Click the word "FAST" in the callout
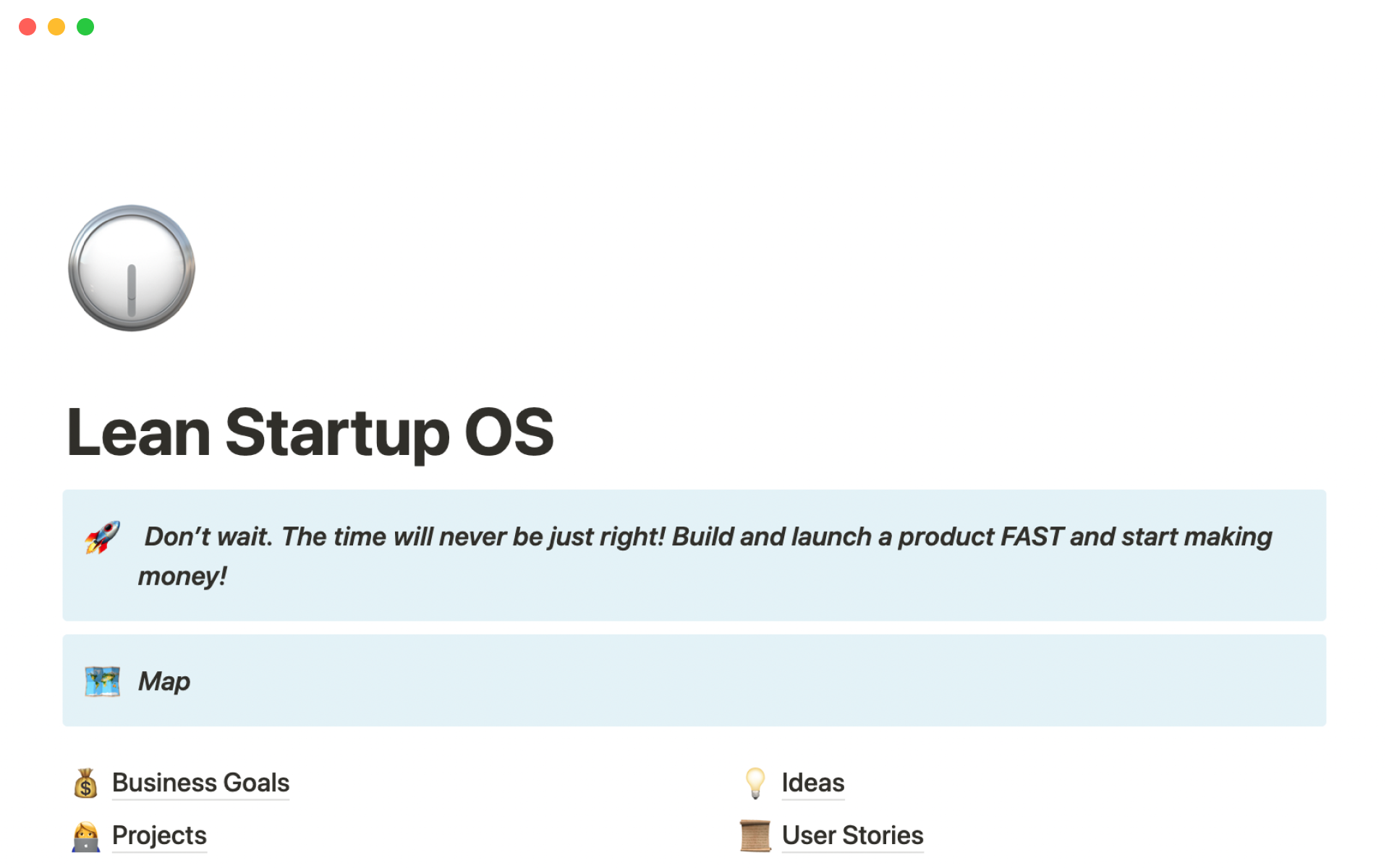 [x=1031, y=537]
